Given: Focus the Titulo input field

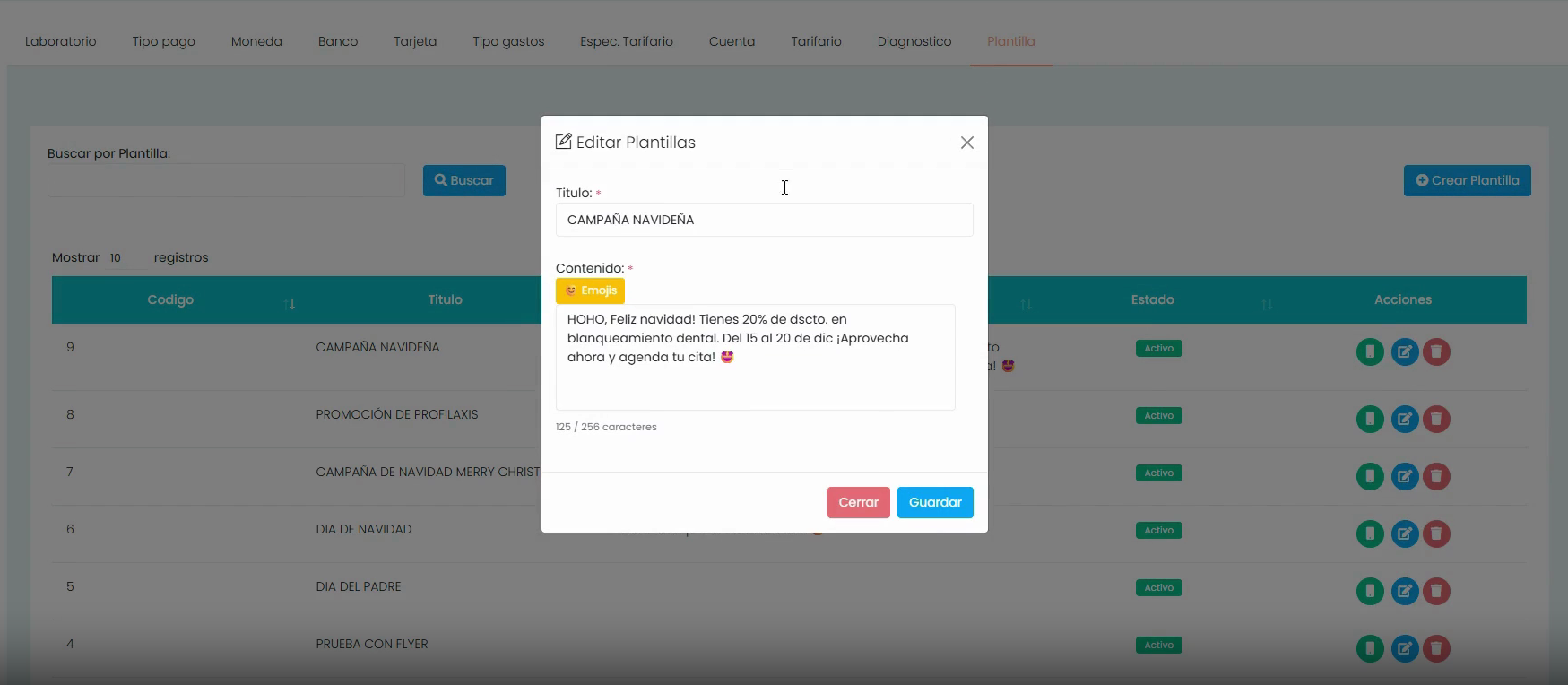Looking at the screenshot, I should click(764, 220).
